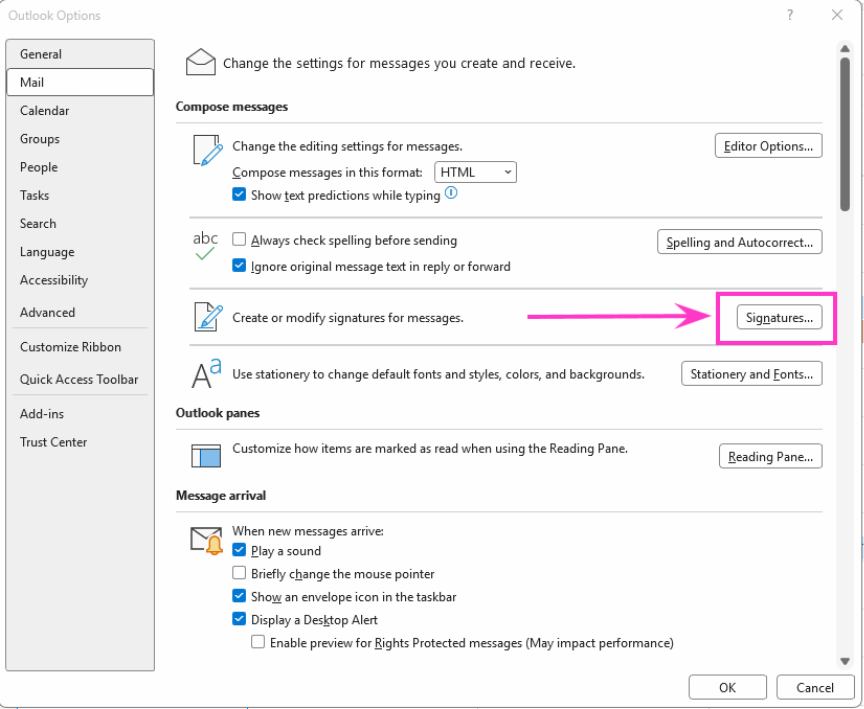Click the Editor Options button

[768, 146]
